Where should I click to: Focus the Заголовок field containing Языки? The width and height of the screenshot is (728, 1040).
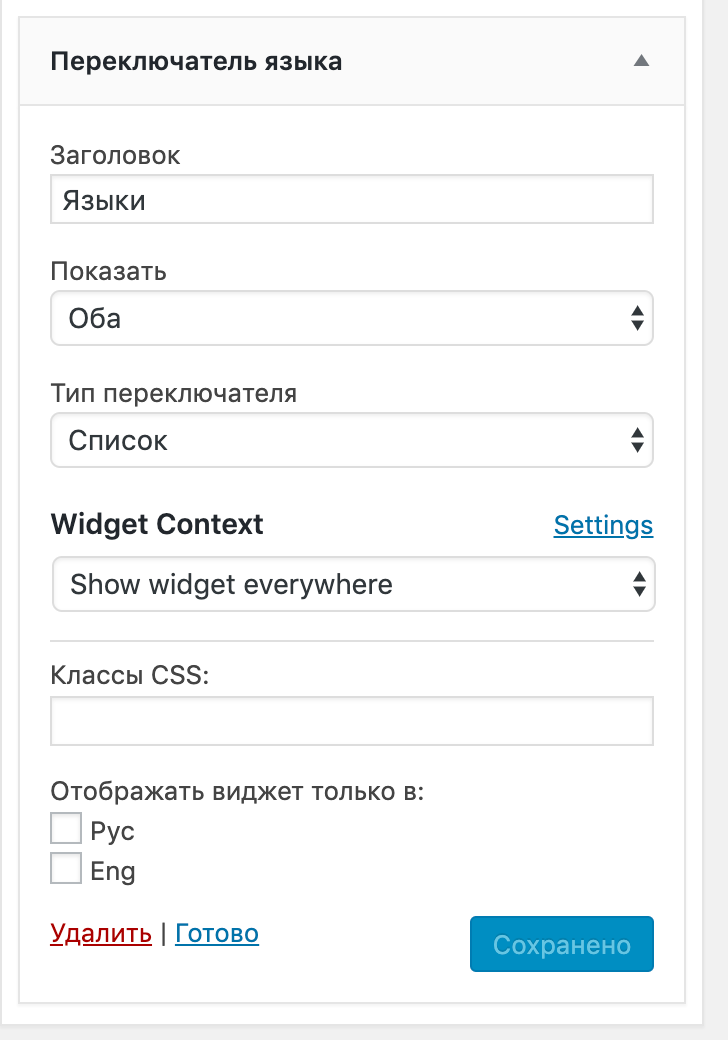[x=351, y=200]
